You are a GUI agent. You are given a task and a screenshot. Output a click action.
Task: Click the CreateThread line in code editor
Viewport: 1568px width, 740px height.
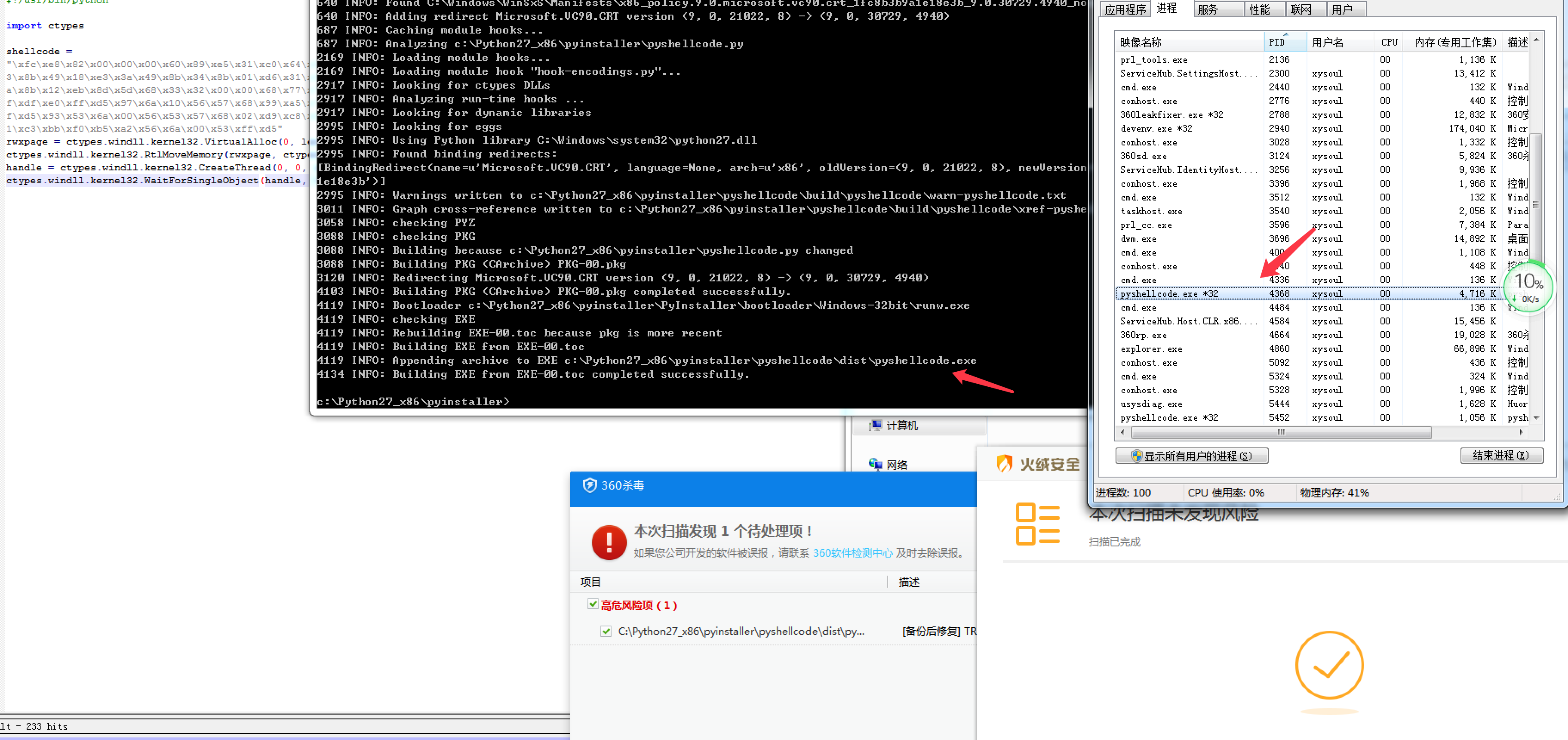pos(156,167)
